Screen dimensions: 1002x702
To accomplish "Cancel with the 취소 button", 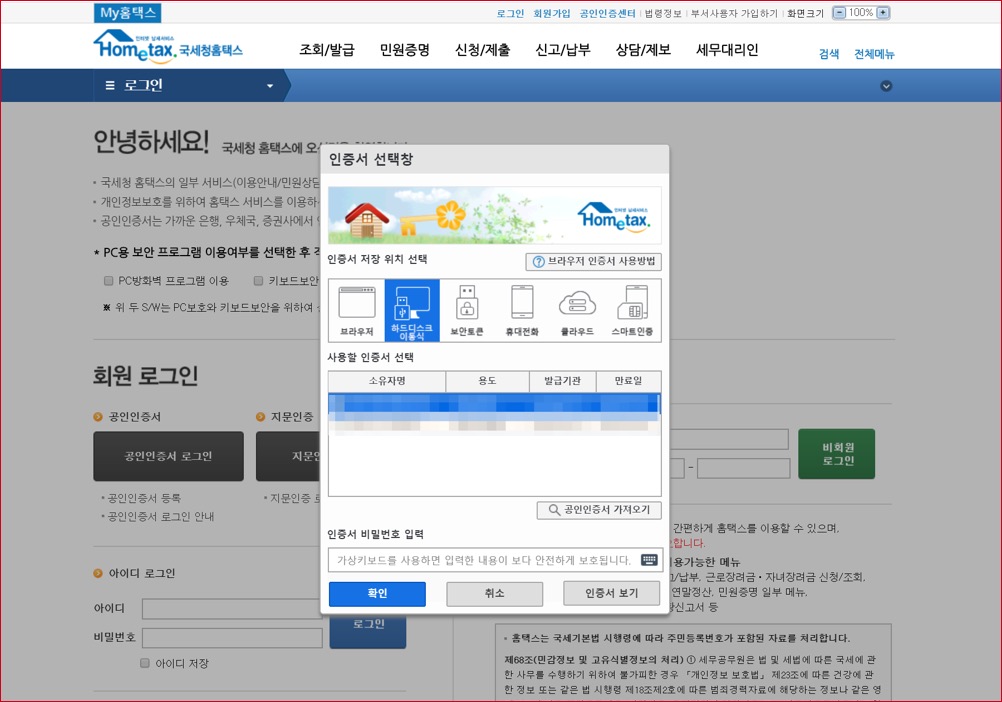I will click(x=495, y=593).
